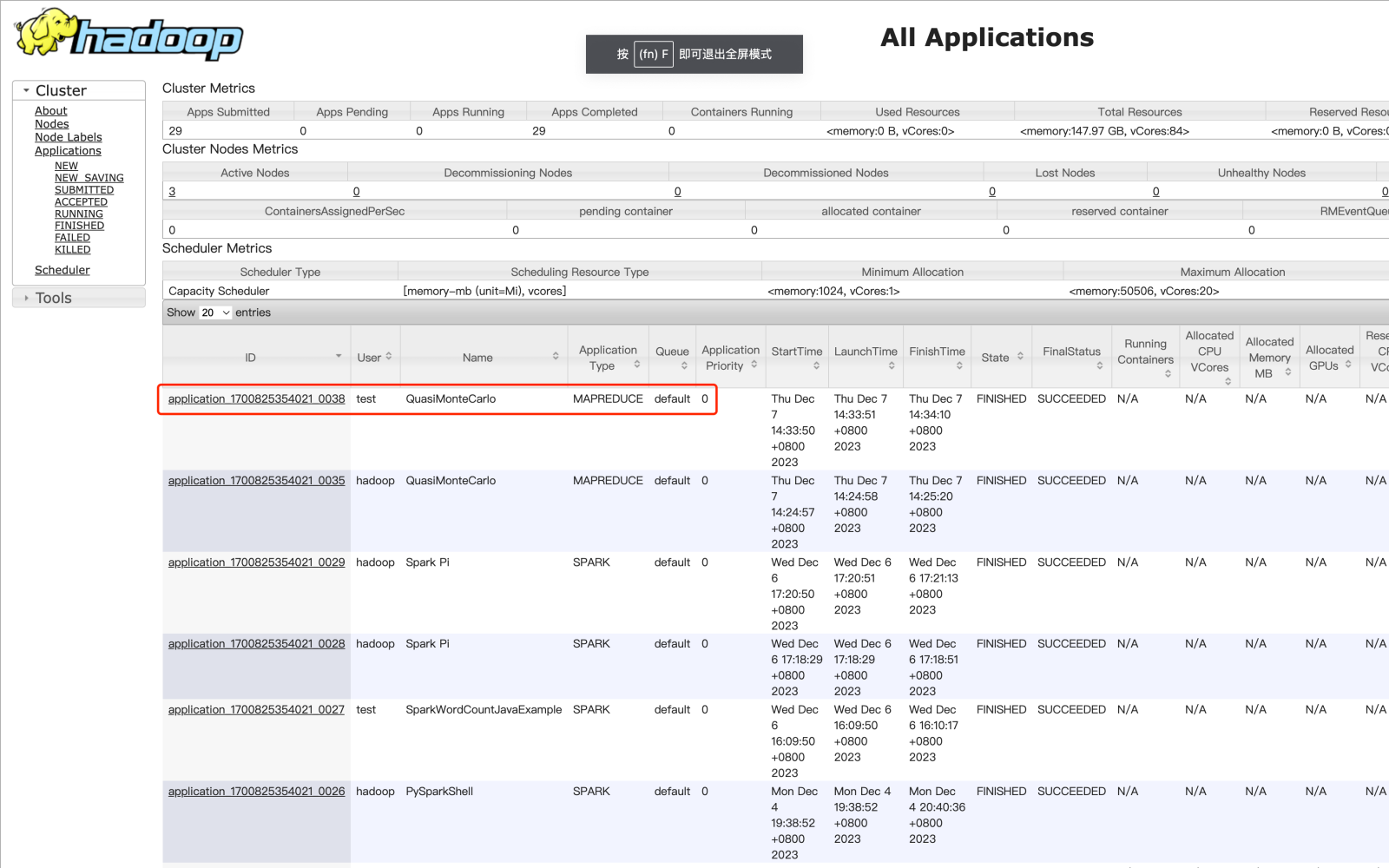Image resolution: width=1389 pixels, height=868 pixels.
Task: Open the application ending in 0027
Action: (256, 710)
